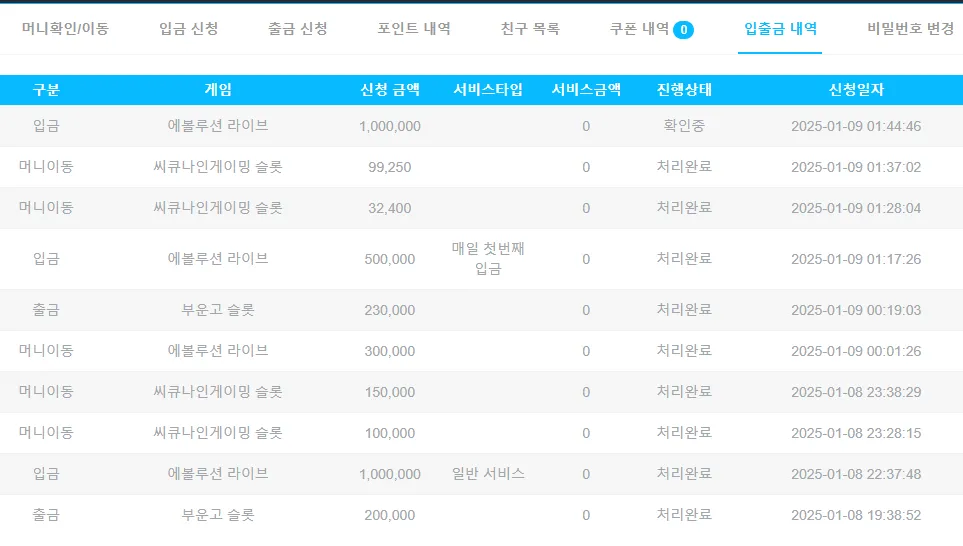Click 출금 in the 200,000 row

pyautogui.click(x=46, y=515)
